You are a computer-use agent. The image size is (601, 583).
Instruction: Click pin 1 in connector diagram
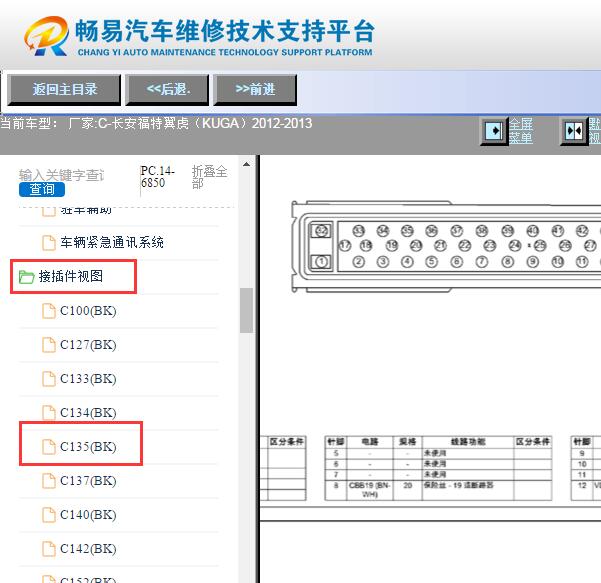pyautogui.click(x=321, y=262)
